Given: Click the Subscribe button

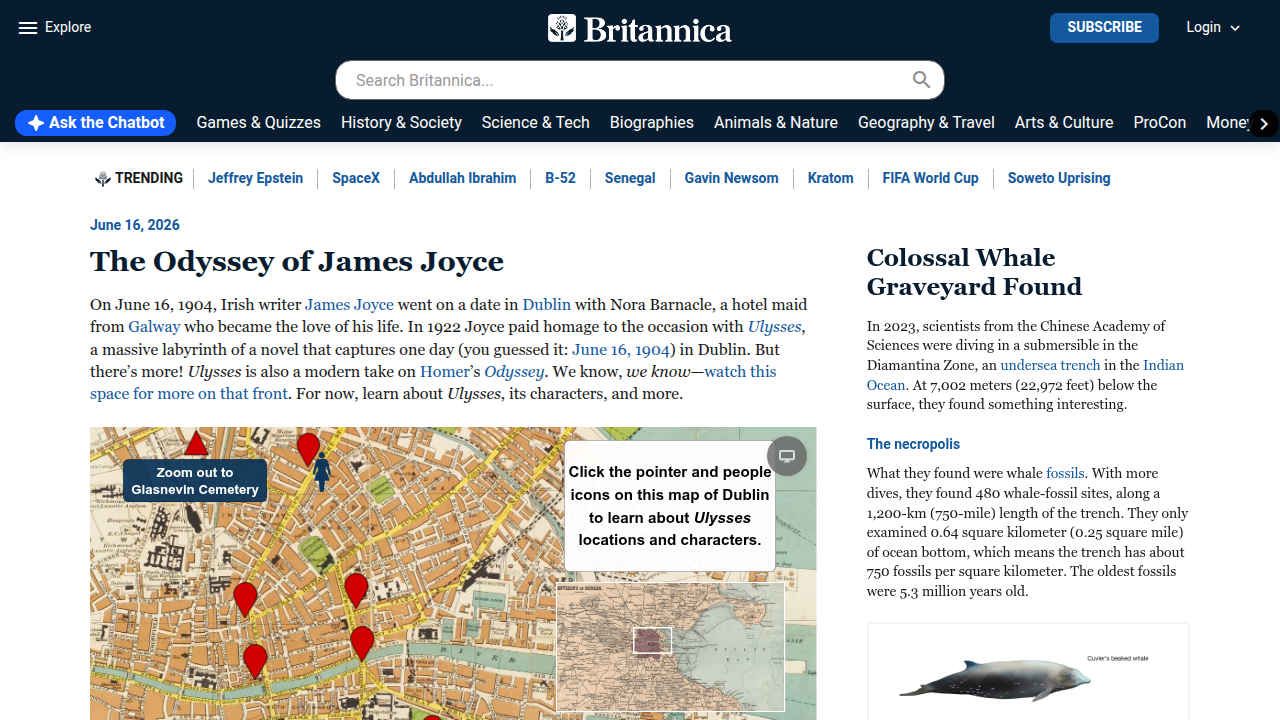Looking at the screenshot, I should [1104, 28].
